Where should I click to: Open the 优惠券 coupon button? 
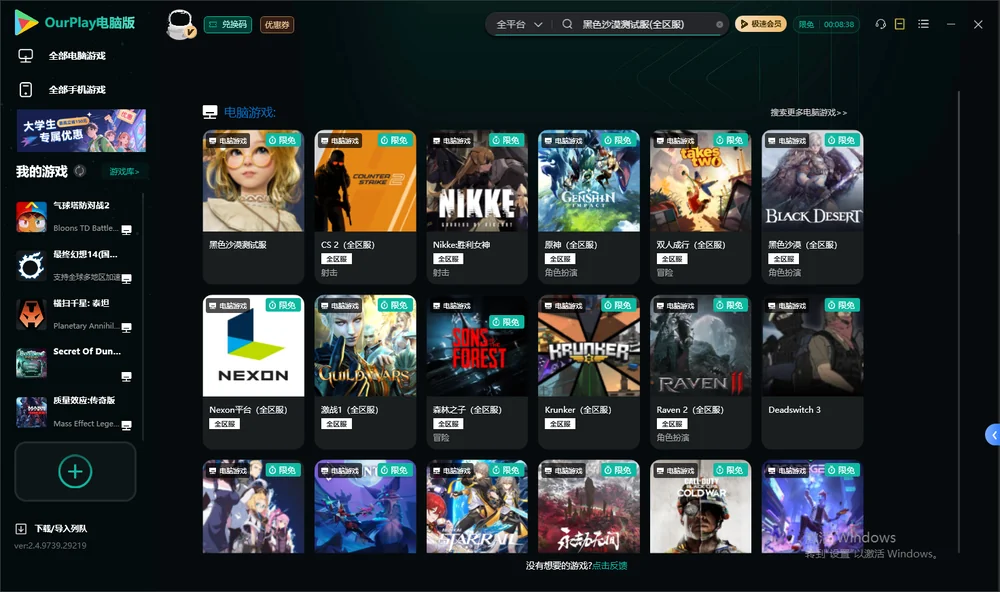pos(277,24)
